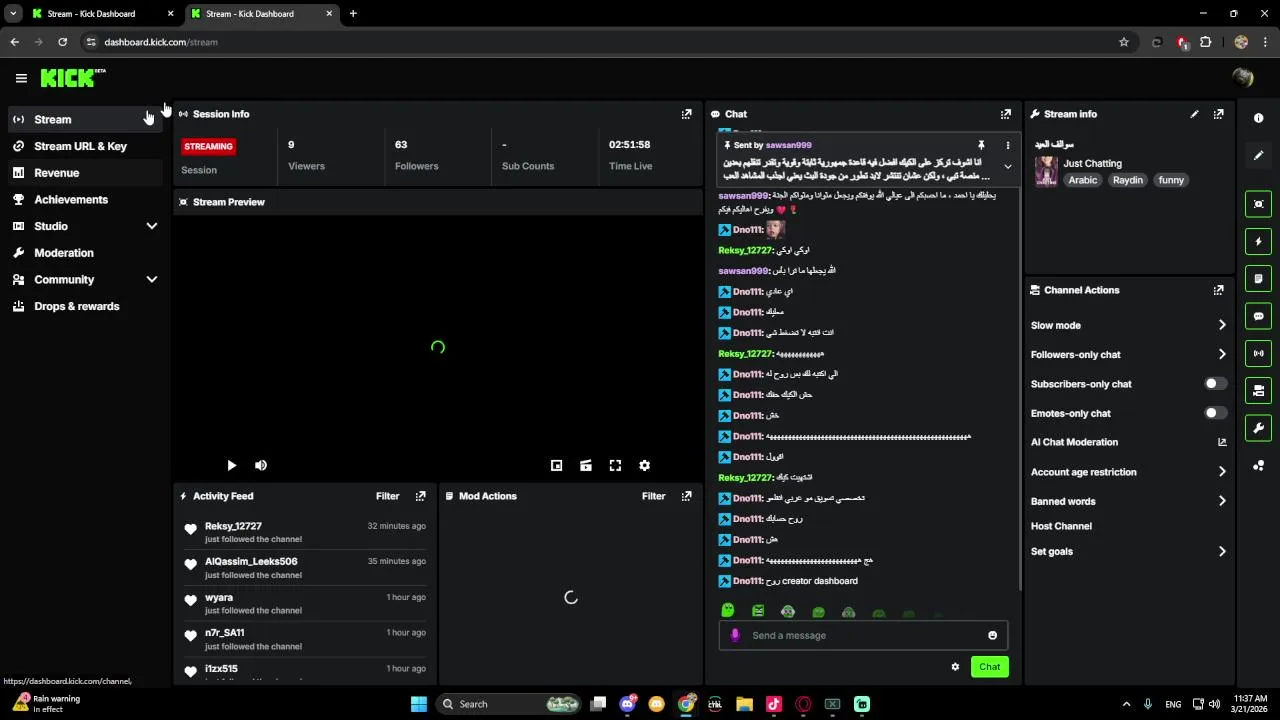Play the stream preview
Screen dimensions: 1280x720
231,465
